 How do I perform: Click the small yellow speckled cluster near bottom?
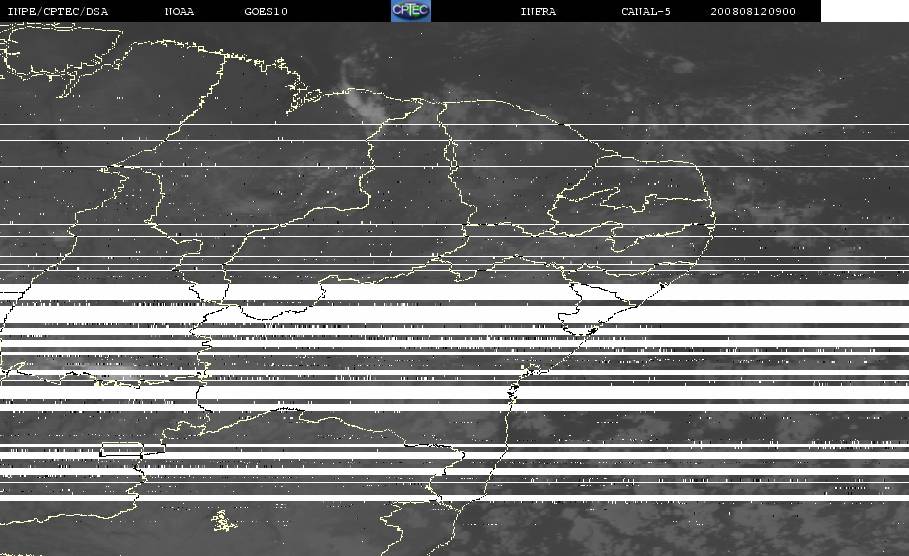click(224, 521)
